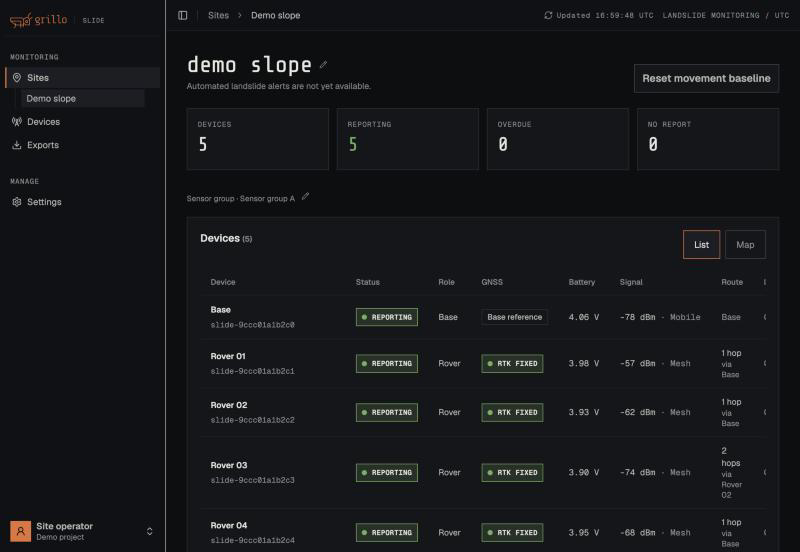Click the Grillo logo icon

(x=21, y=20)
